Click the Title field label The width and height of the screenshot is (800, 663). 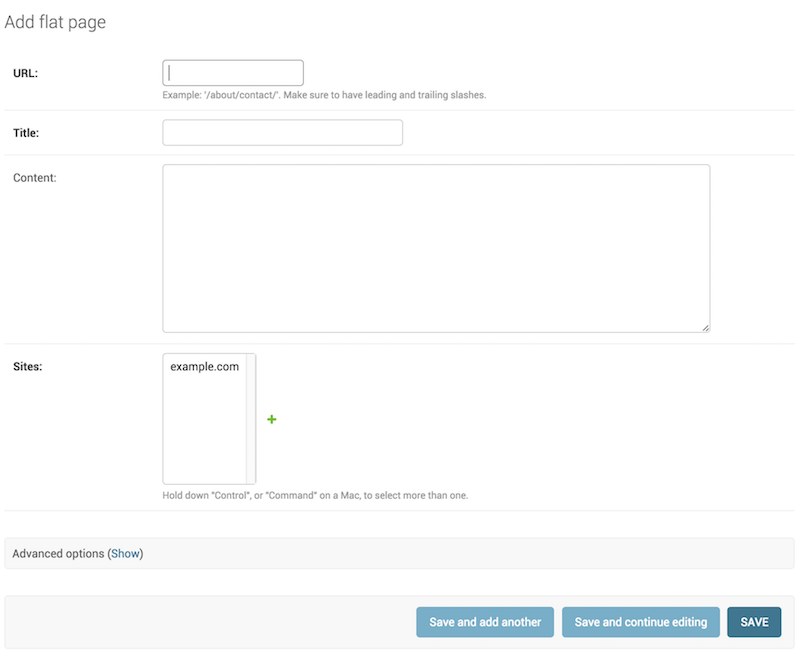26,132
